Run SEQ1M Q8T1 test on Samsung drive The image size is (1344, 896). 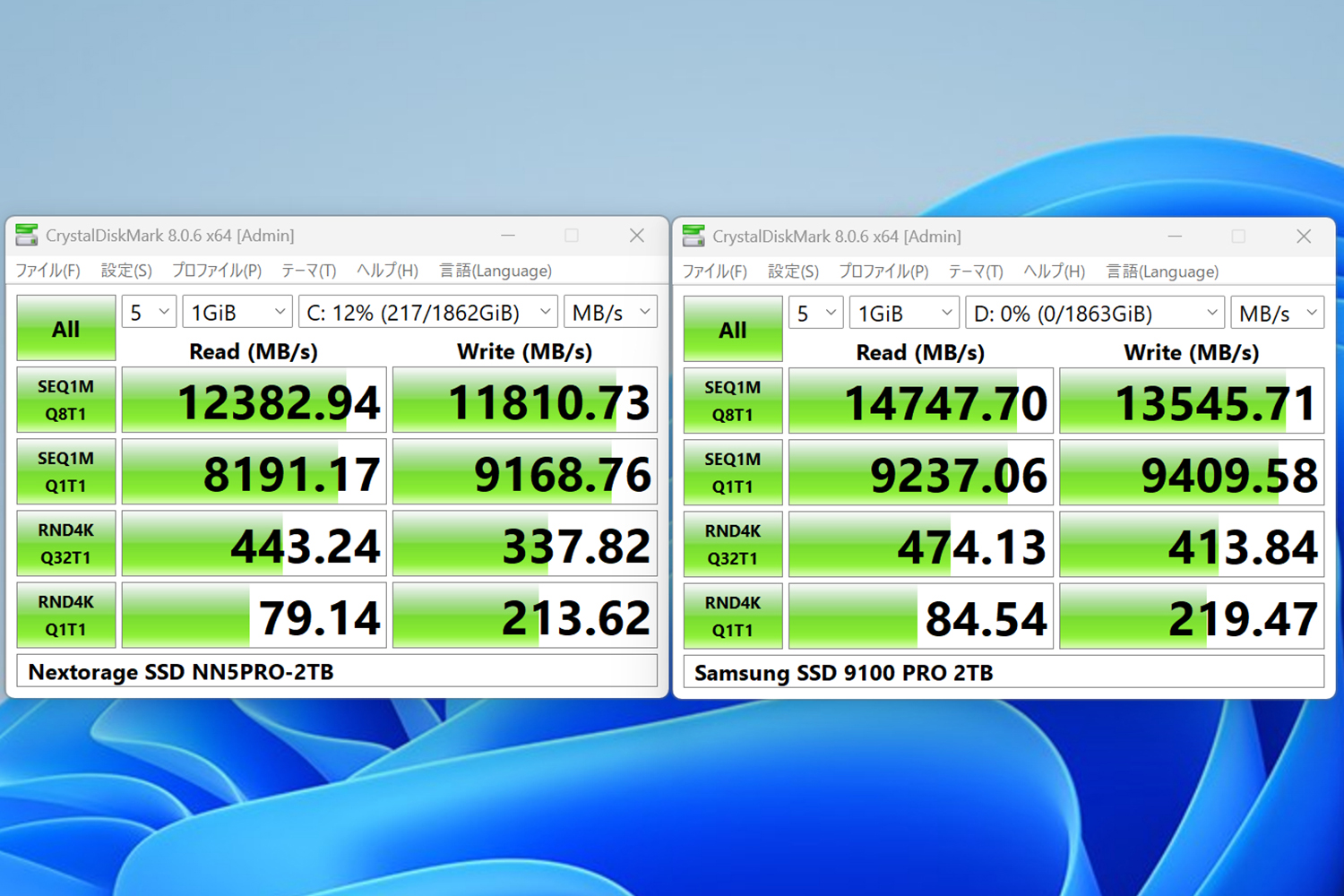point(733,401)
